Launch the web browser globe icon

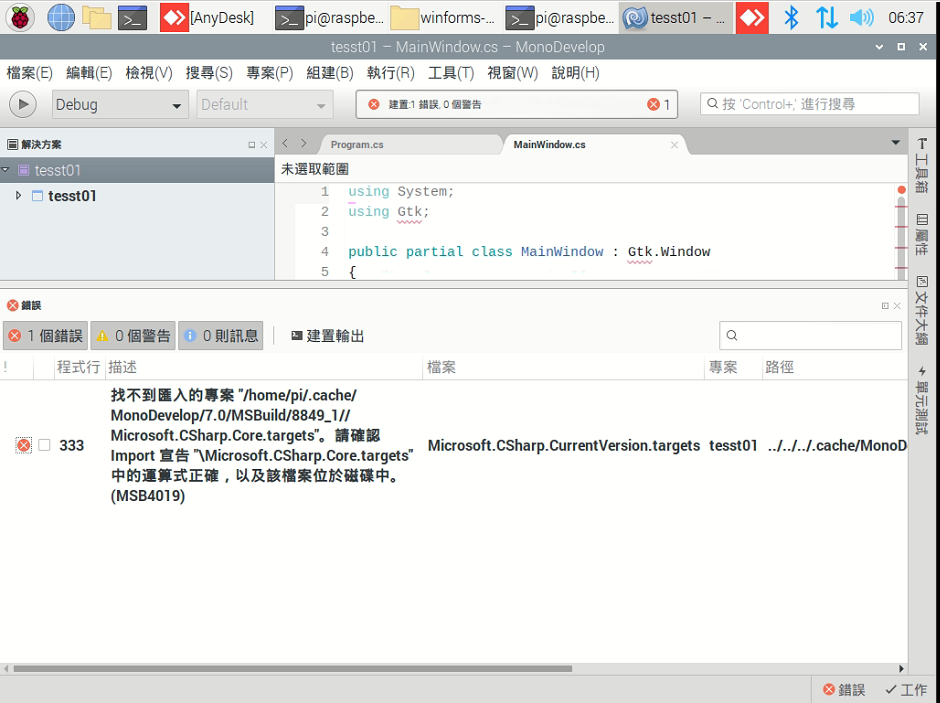61,18
